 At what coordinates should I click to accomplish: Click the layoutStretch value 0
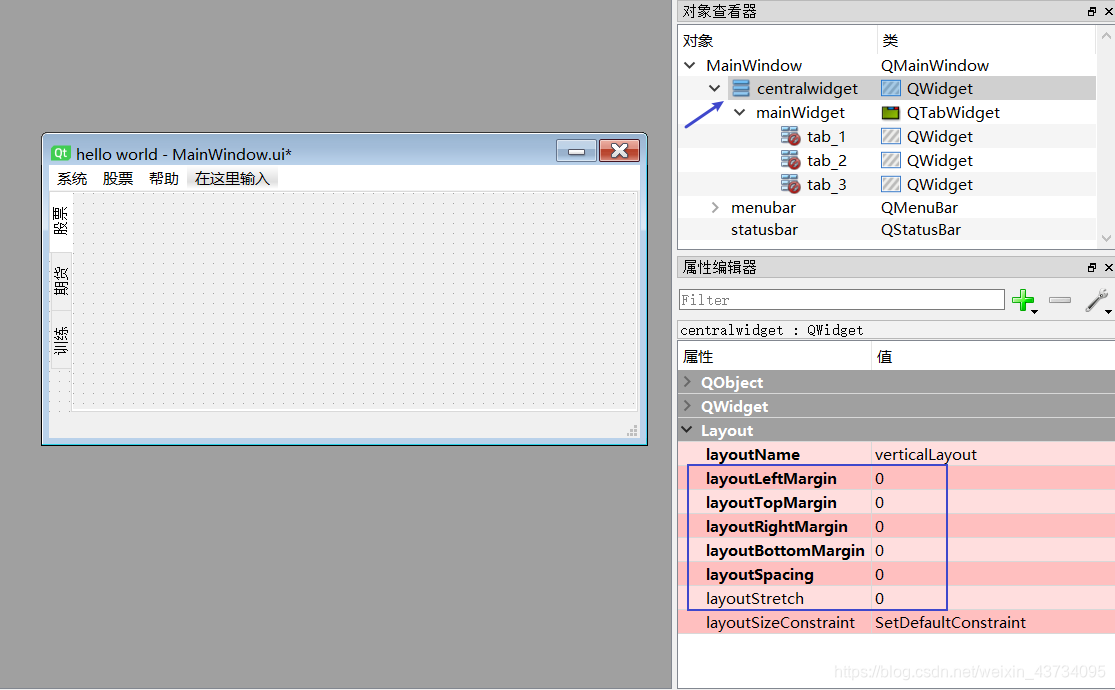coord(880,599)
